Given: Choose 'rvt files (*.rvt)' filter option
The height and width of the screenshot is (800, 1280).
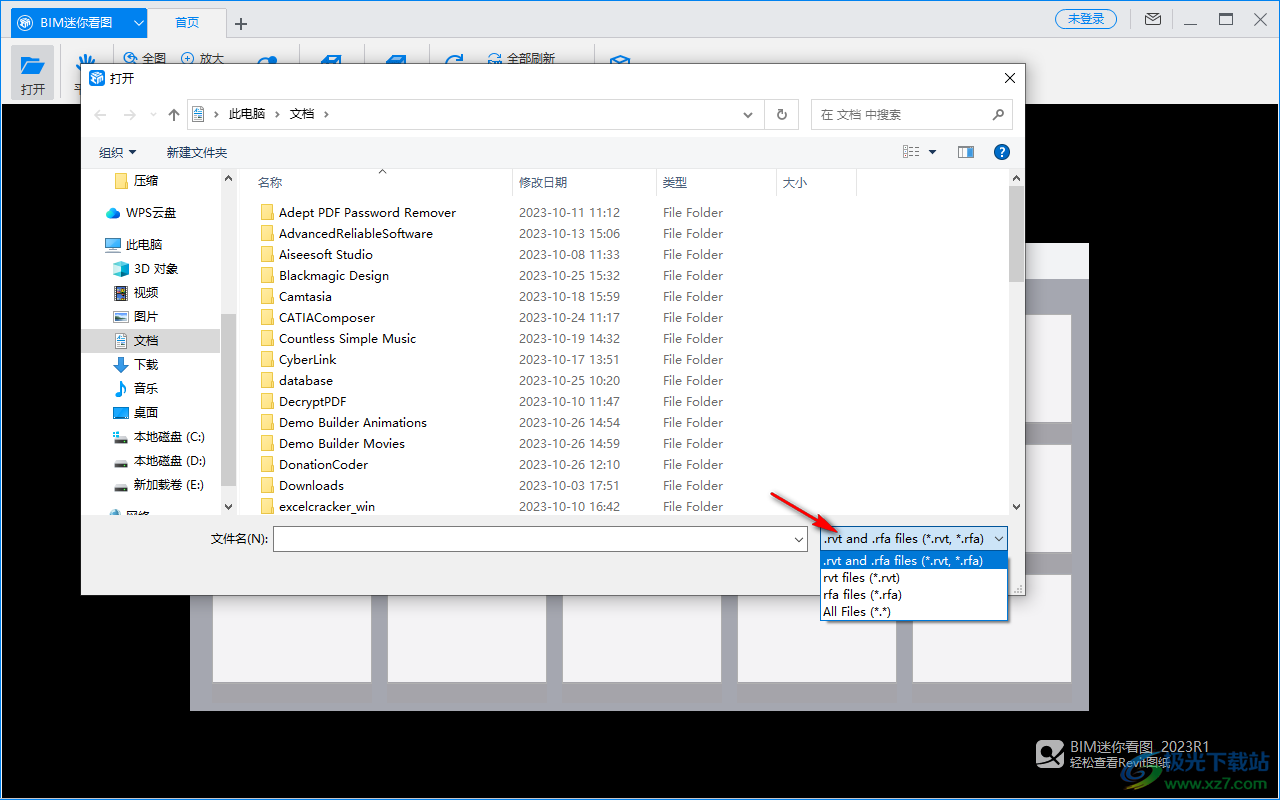Looking at the screenshot, I should tap(861, 578).
